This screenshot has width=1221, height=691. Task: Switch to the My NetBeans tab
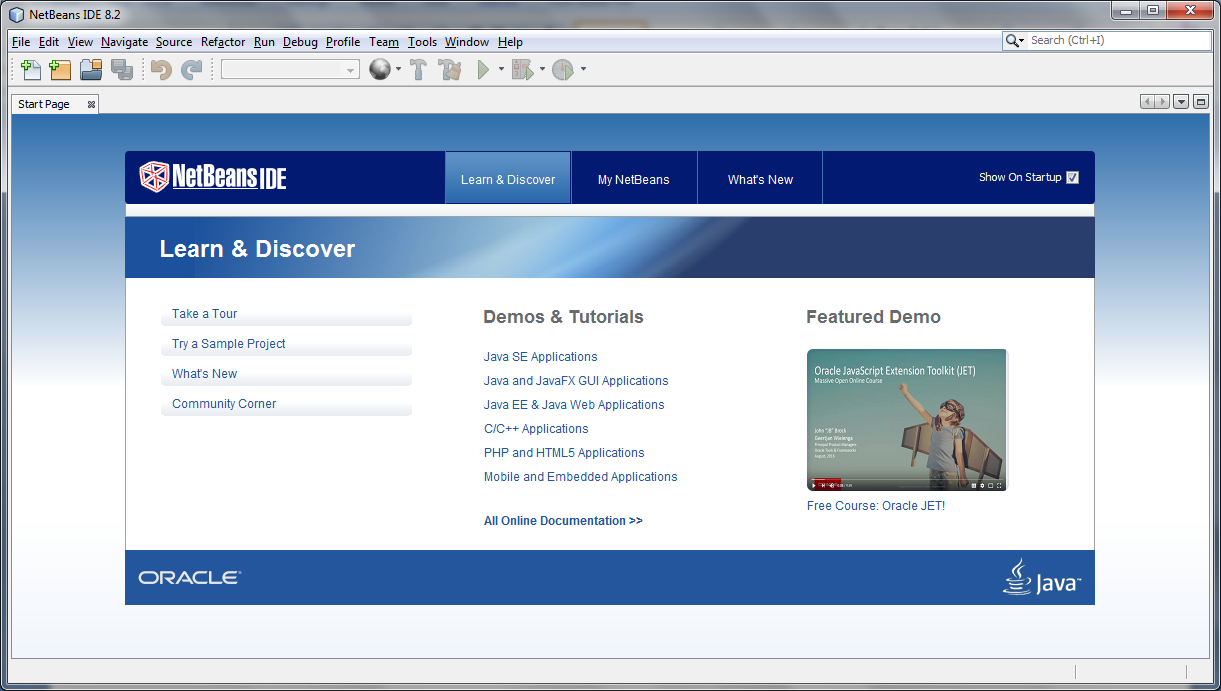634,179
